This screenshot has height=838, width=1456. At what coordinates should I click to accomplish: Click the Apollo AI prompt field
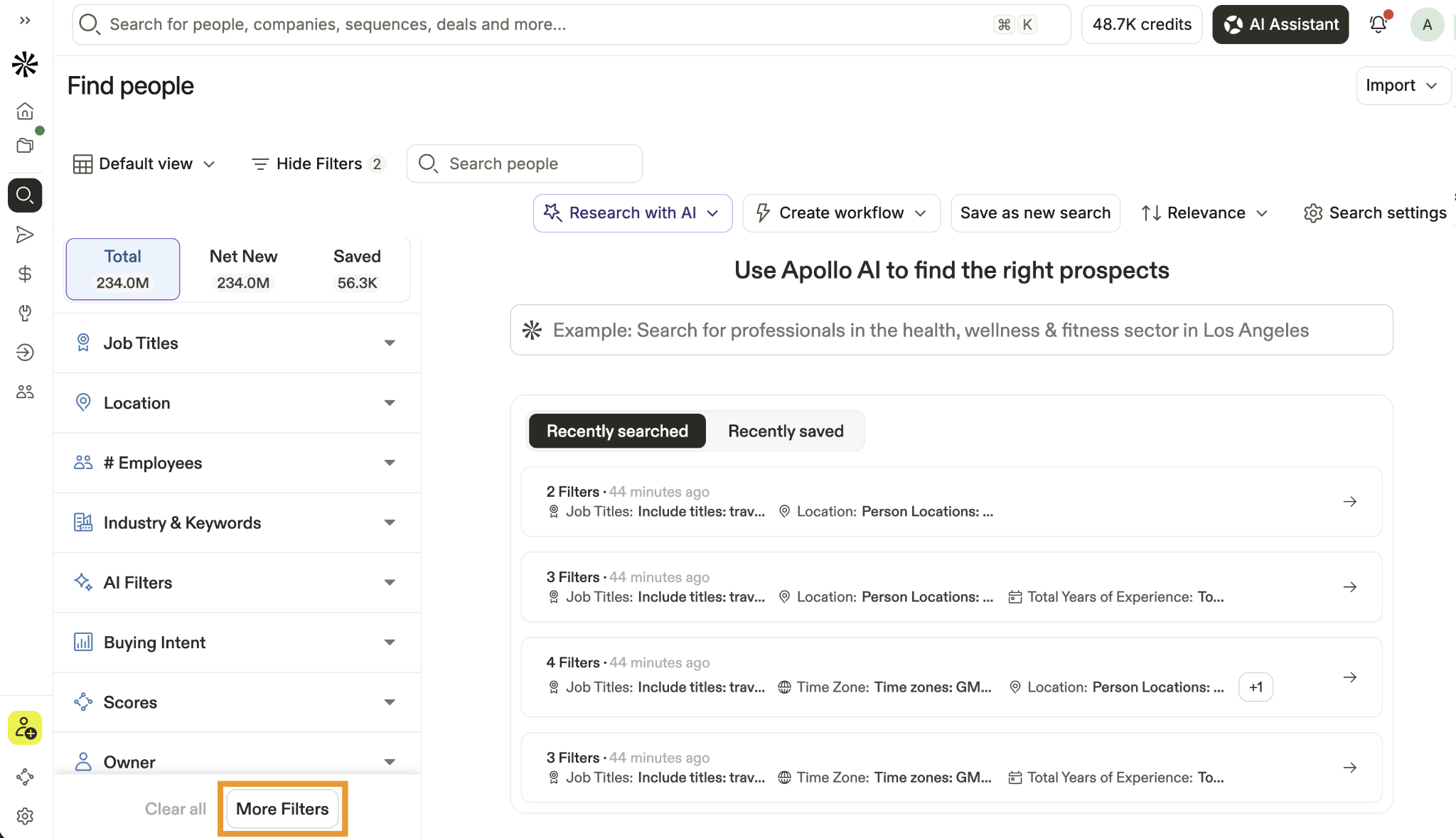(x=951, y=330)
